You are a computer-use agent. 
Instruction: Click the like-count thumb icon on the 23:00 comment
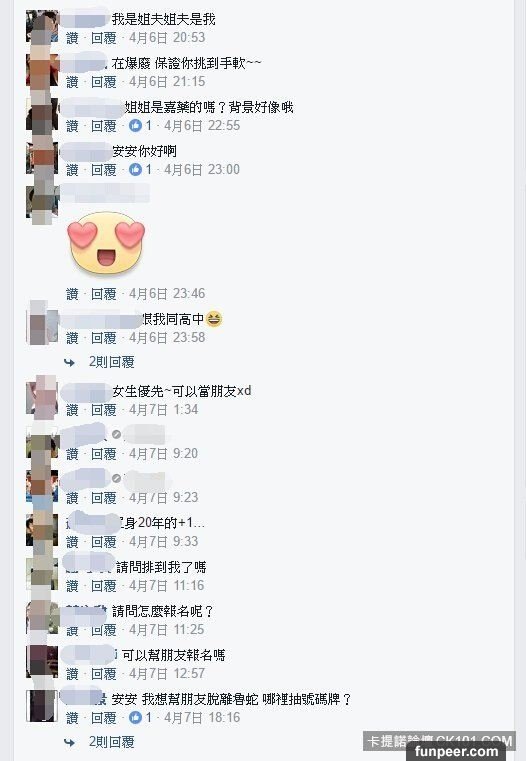click(x=135, y=169)
